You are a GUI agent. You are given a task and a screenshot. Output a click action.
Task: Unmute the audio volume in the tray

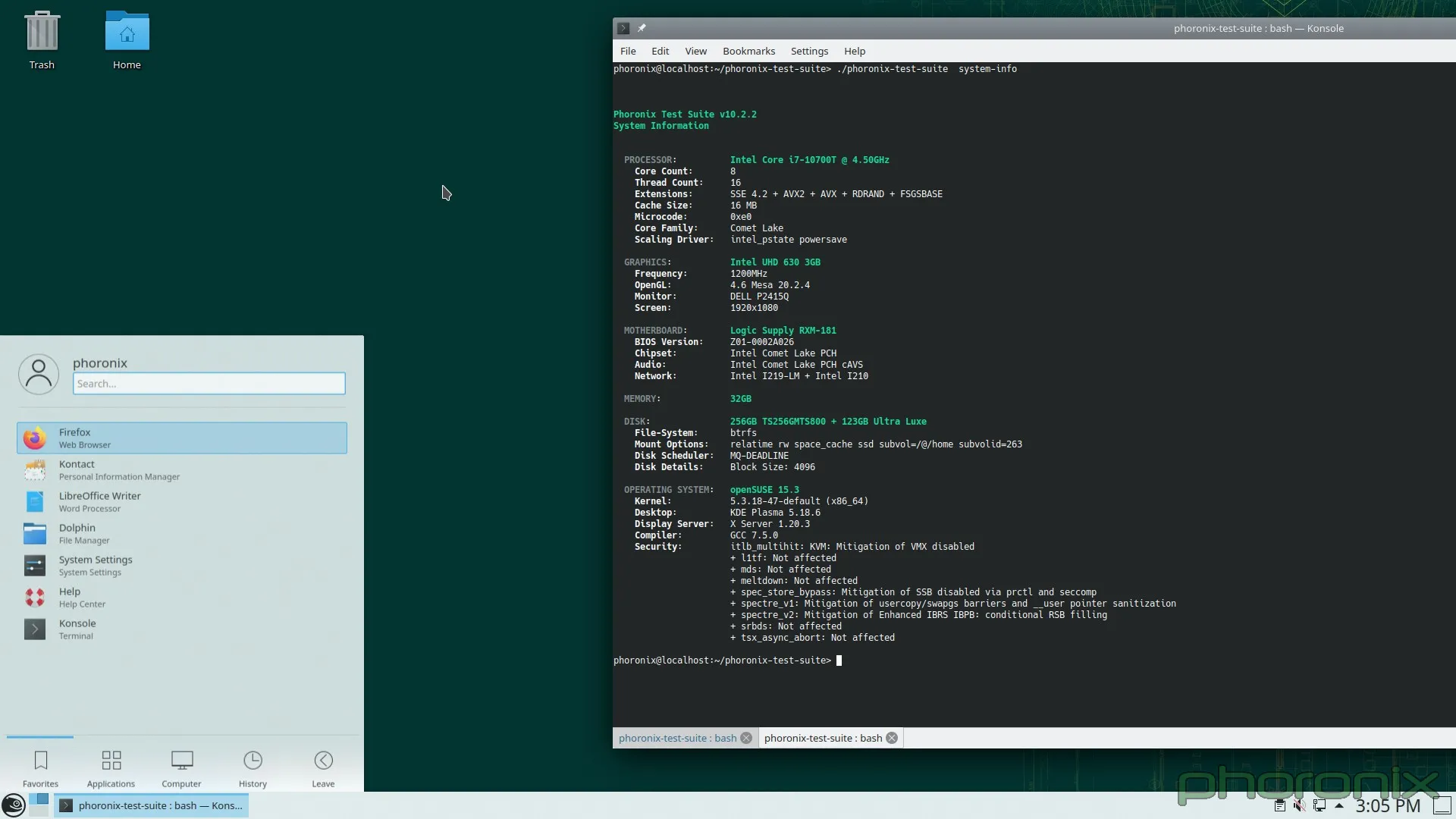[x=1300, y=805]
